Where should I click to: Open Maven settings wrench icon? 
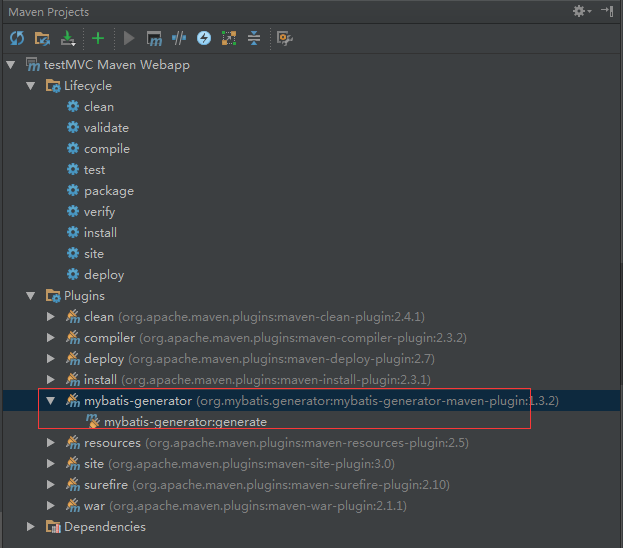[284, 39]
